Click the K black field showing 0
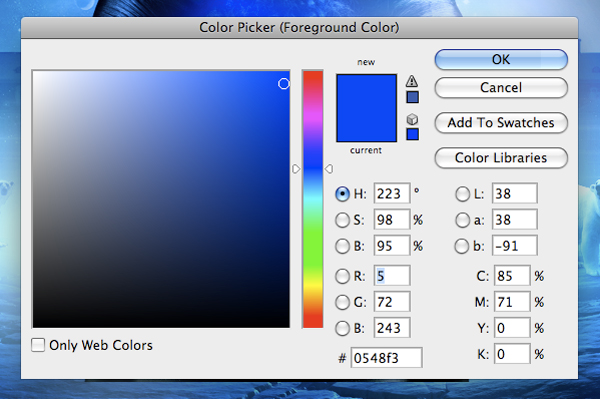Screen dimensions: 600x399 pyautogui.click(x=512, y=354)
